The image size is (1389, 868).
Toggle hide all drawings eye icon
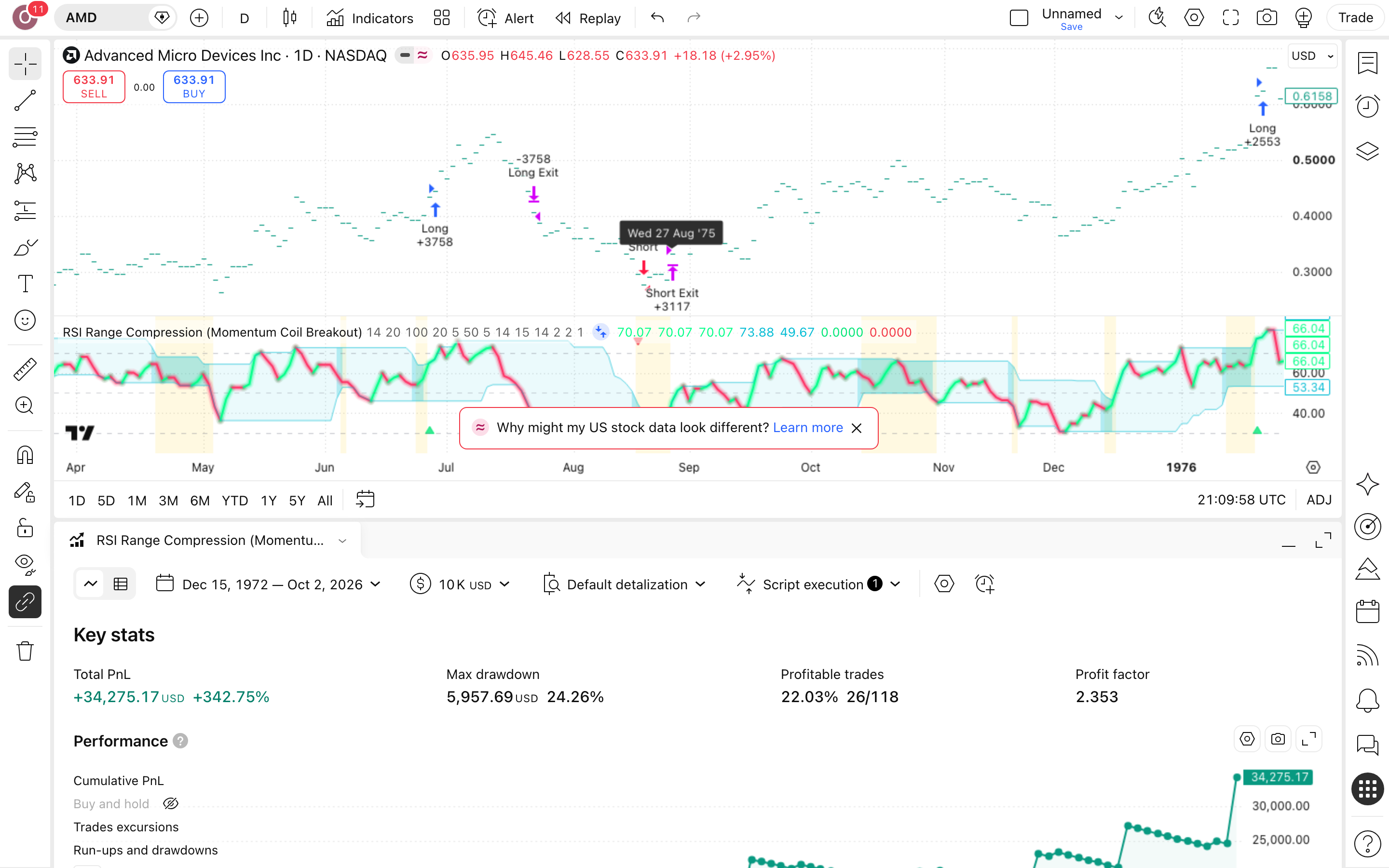25,565
